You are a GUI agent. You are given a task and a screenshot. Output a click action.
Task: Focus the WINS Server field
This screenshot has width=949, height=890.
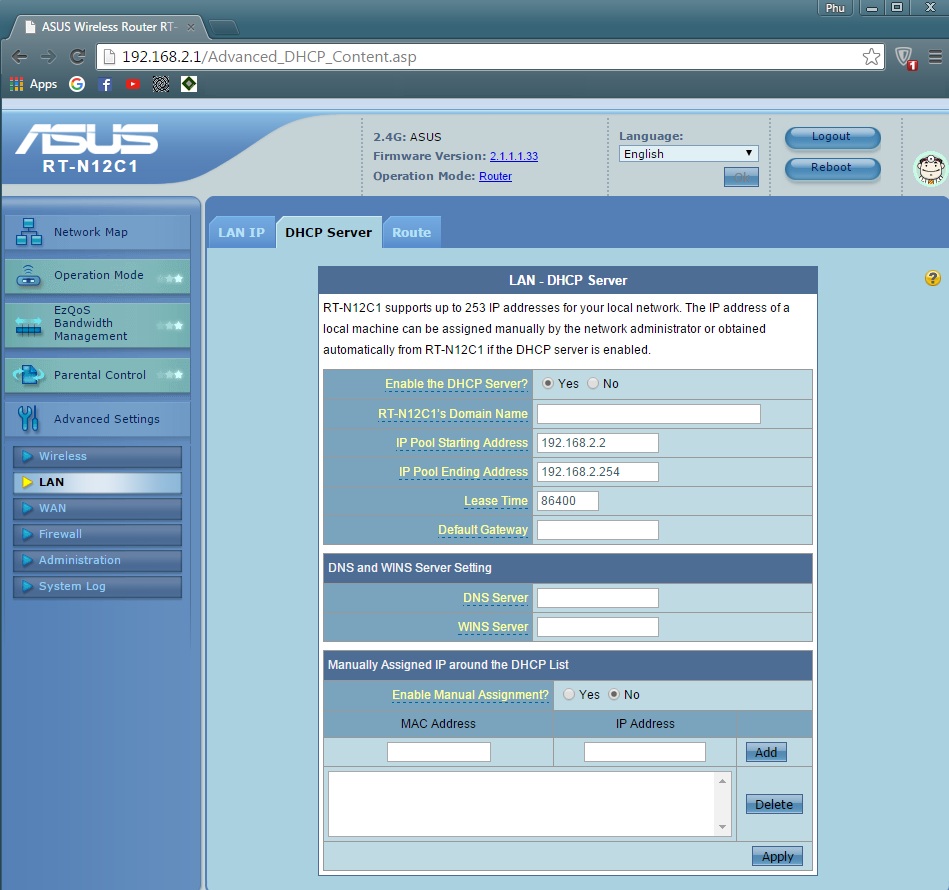pos(598,627)
